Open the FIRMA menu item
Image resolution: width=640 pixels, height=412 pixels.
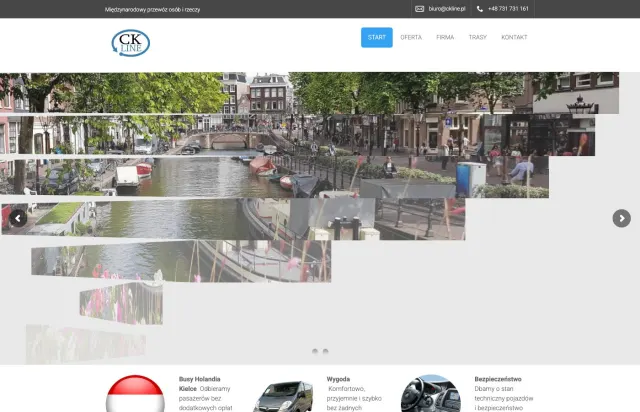pyautogui.click(x=445, y=38)
